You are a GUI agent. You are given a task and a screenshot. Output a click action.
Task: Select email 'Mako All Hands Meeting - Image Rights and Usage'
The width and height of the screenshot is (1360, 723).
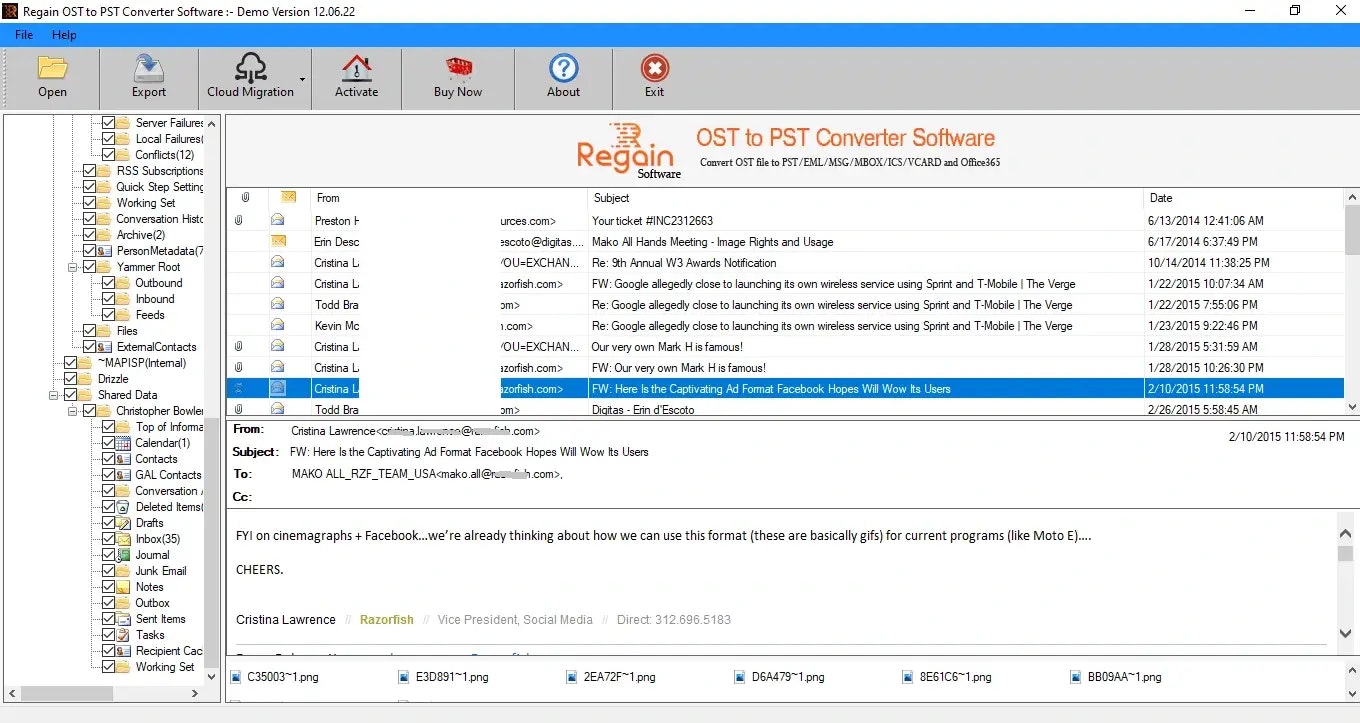[712, 242]
